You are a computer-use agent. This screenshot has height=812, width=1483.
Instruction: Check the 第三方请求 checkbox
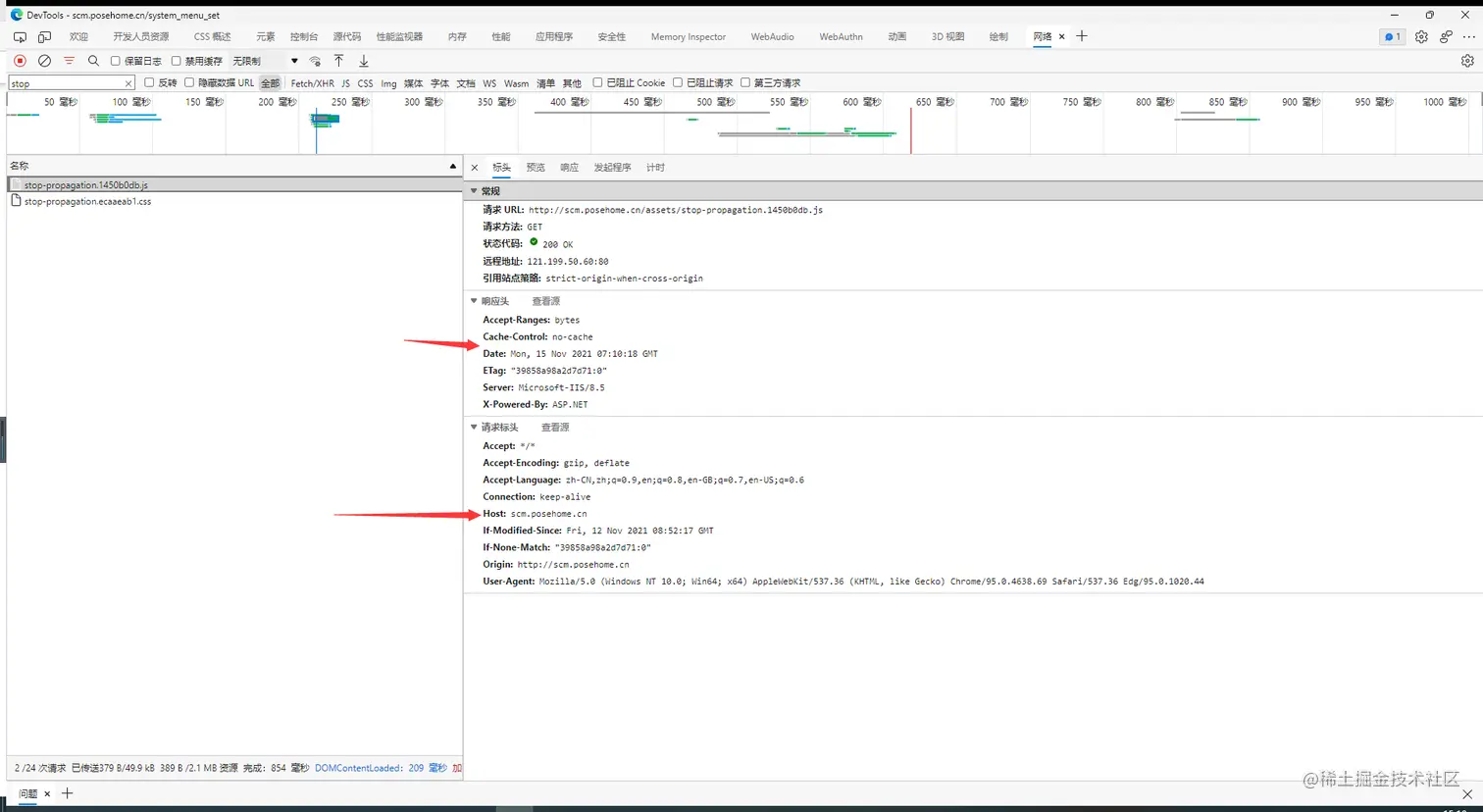pyautogui.click(x=745, y=82)
